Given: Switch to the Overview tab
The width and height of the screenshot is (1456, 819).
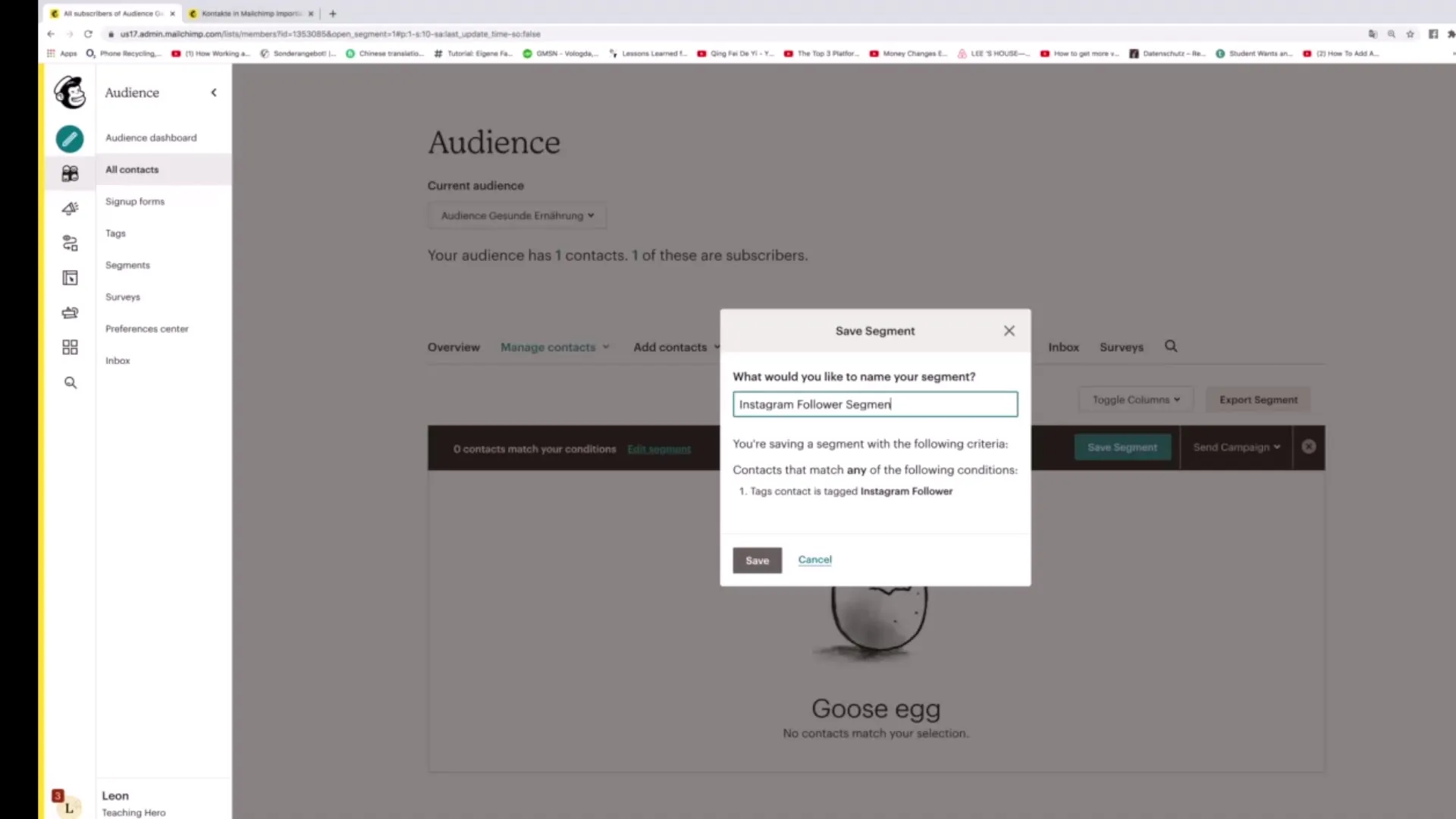Looking at the screenshot, I should [x=453, y=347].
